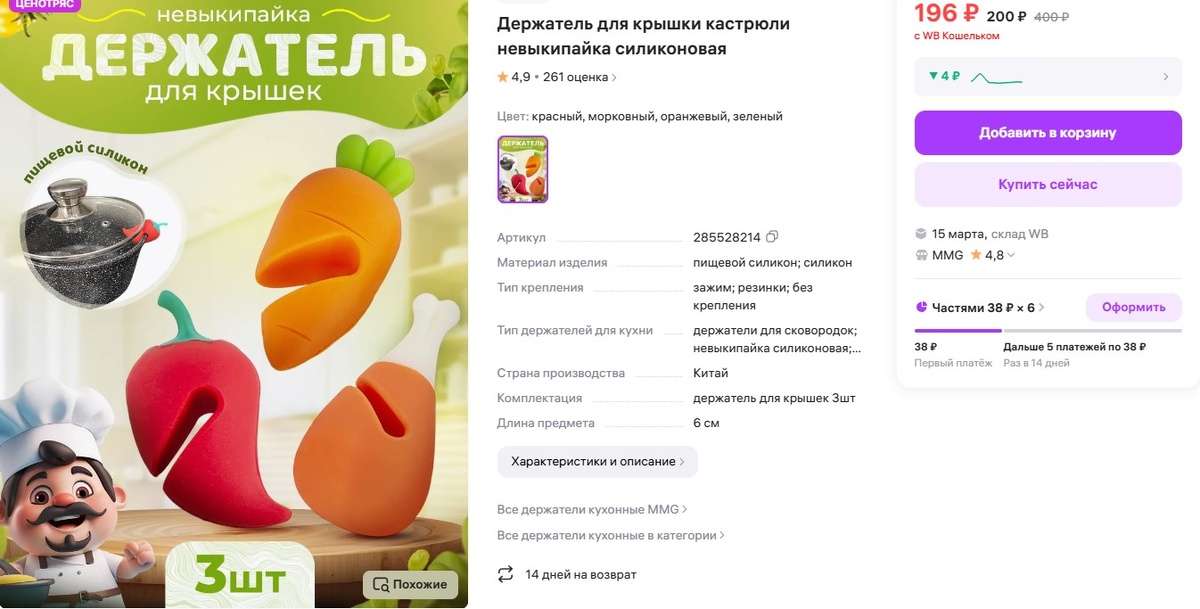Open Характеристики и описание section
Viewport: 1200px width, 609px height.
[597, 461]
